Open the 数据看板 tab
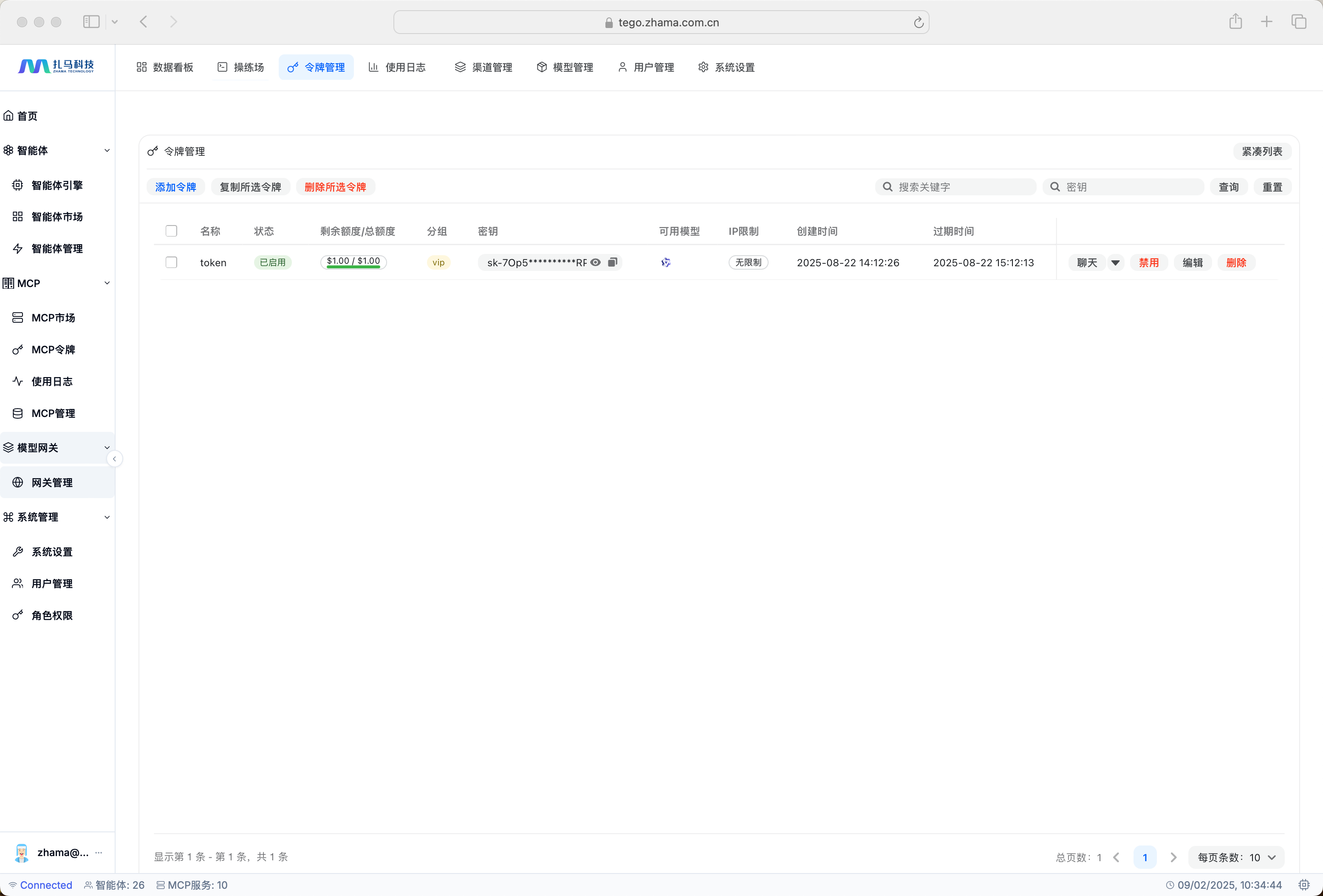The height and width of the screenshot is (896, 1323). click(165, 67)
